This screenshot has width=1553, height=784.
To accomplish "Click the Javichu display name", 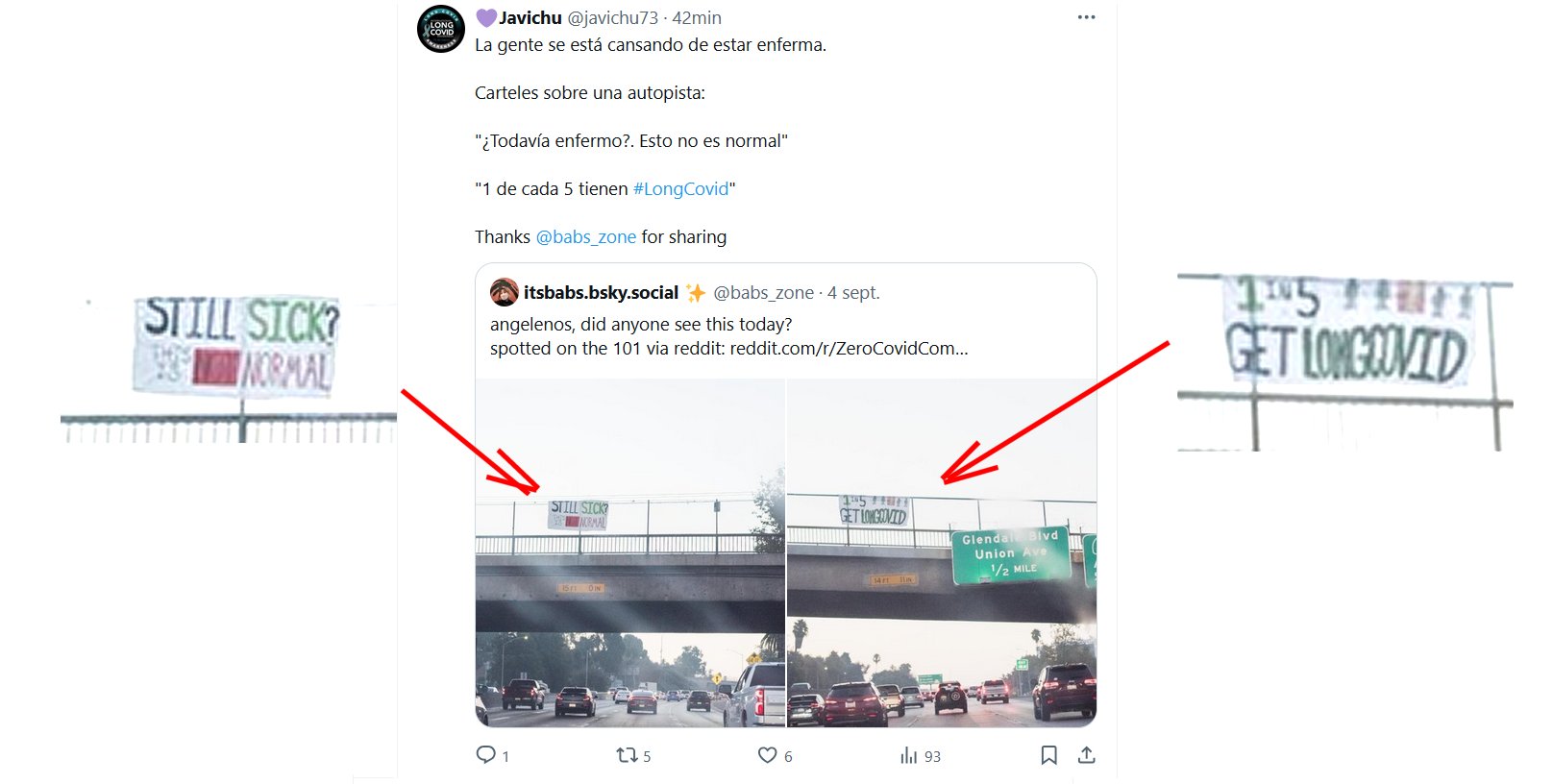I will [x=530, y=18].
